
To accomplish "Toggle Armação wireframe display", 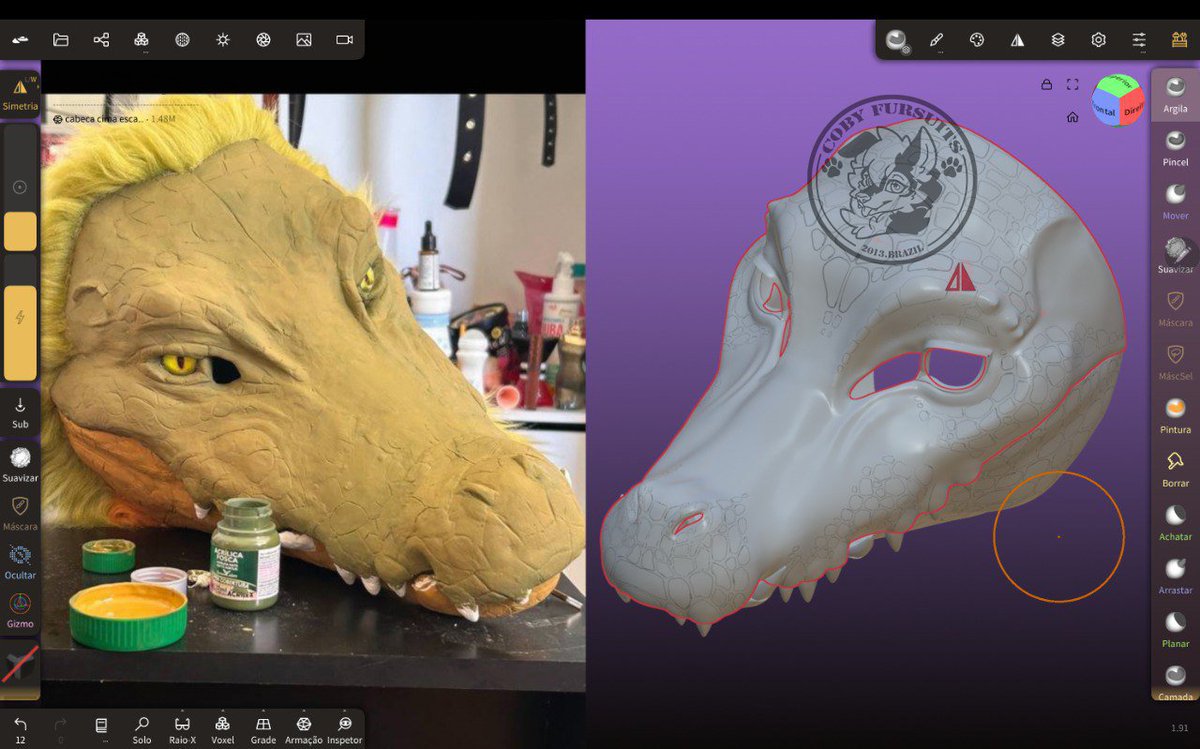I will 304,730.
